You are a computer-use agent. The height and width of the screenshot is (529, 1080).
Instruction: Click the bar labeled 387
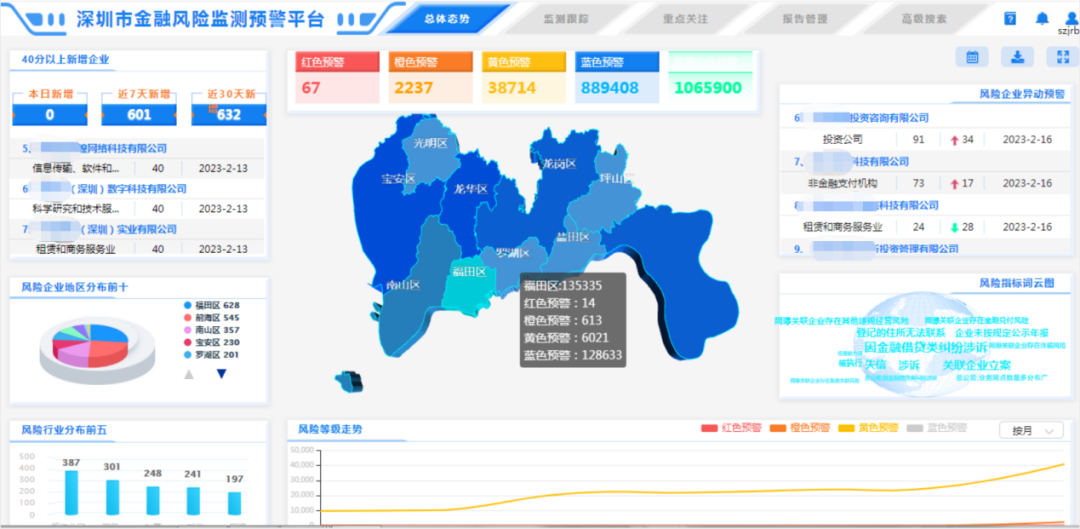coord(71,492)
